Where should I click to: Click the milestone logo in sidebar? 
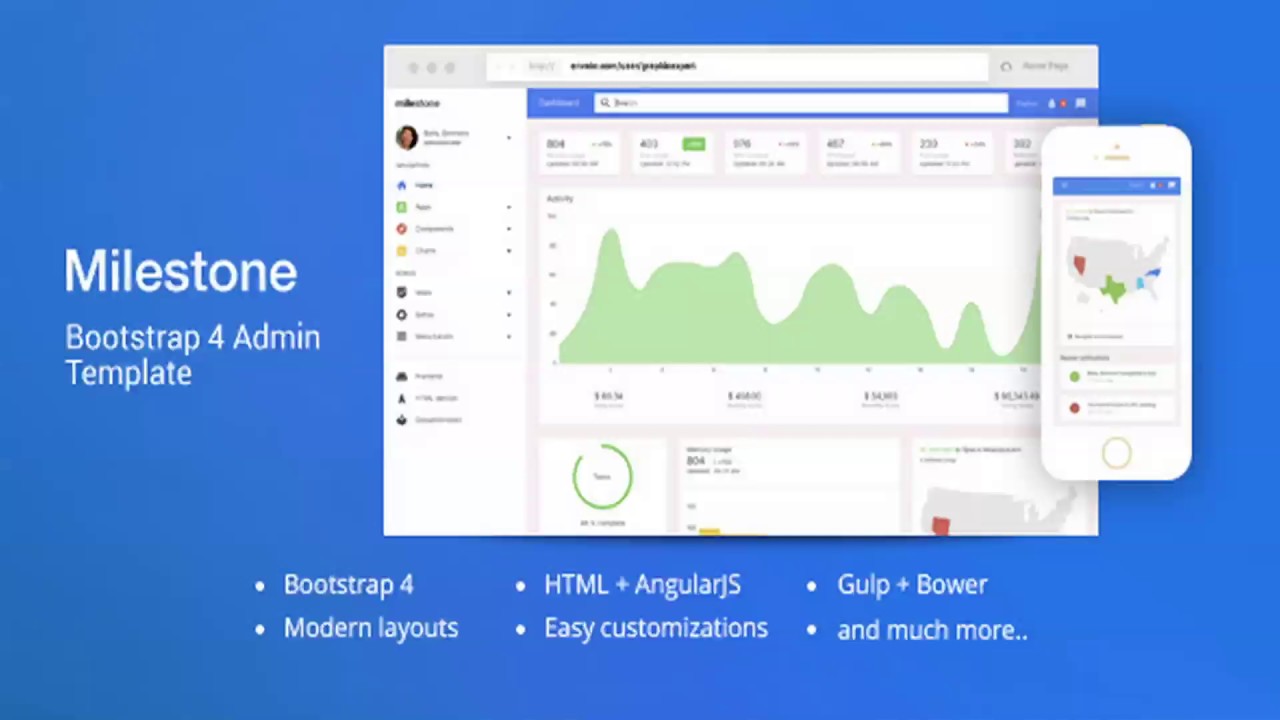[417, 103]
